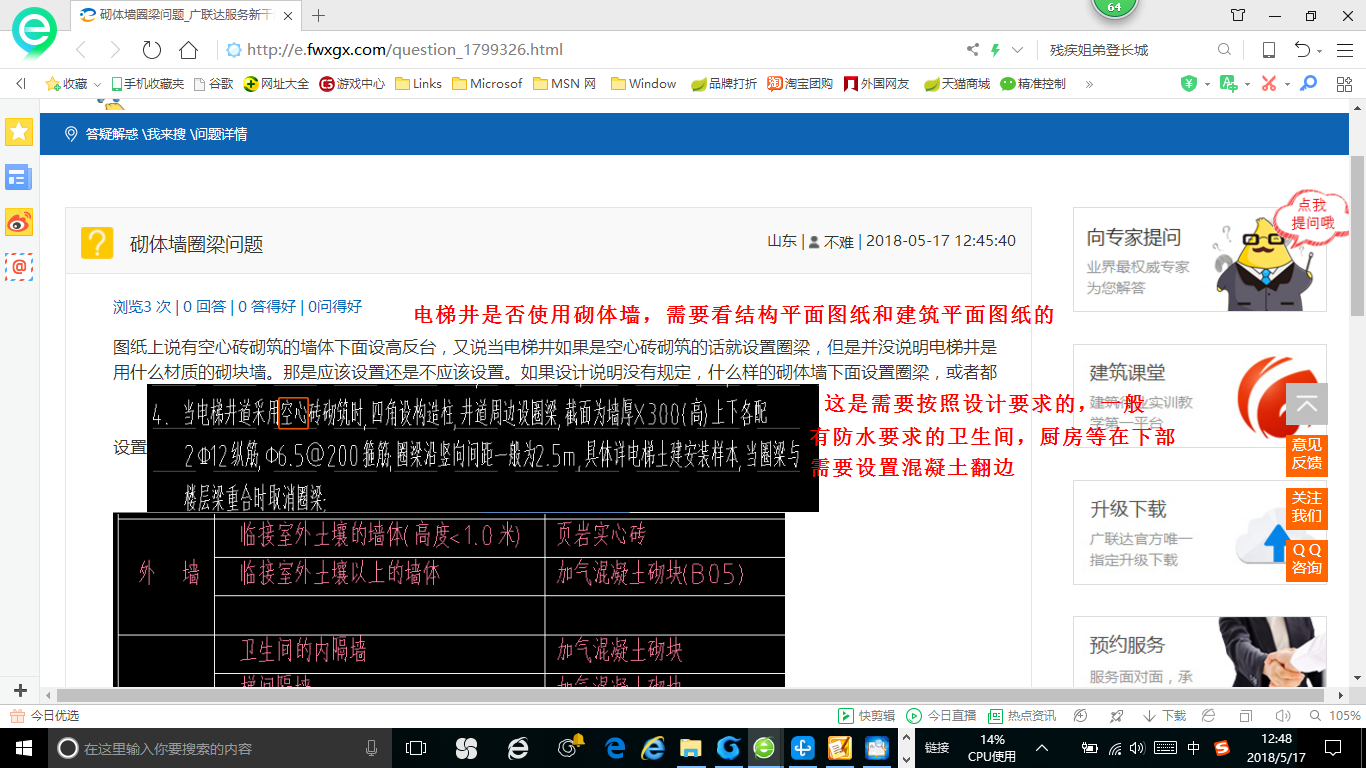
Task: Open the Microsof bookmark folder
Action: click(x=487, y=84)
